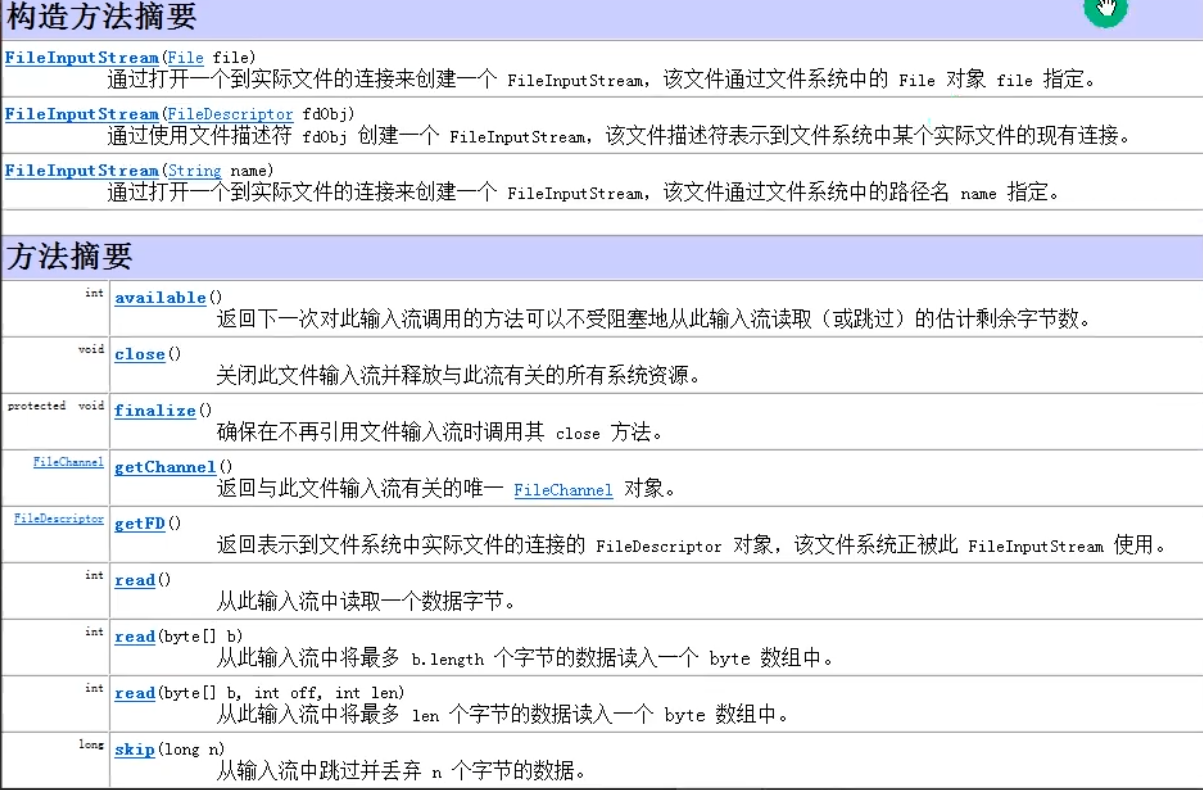This screenshot has height=790, width=1203.
Task: Click the FileChannel return type link in left column
Action: [x=70, y=462]
